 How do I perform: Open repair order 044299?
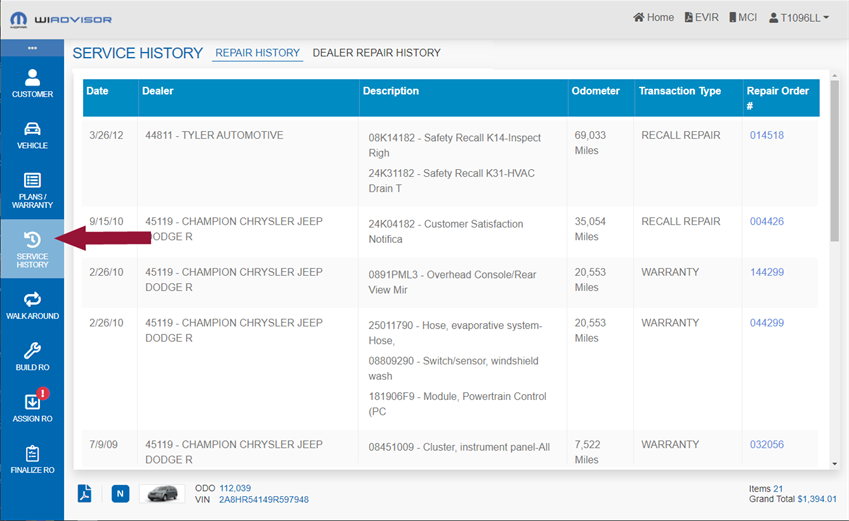tap(767, 323)
